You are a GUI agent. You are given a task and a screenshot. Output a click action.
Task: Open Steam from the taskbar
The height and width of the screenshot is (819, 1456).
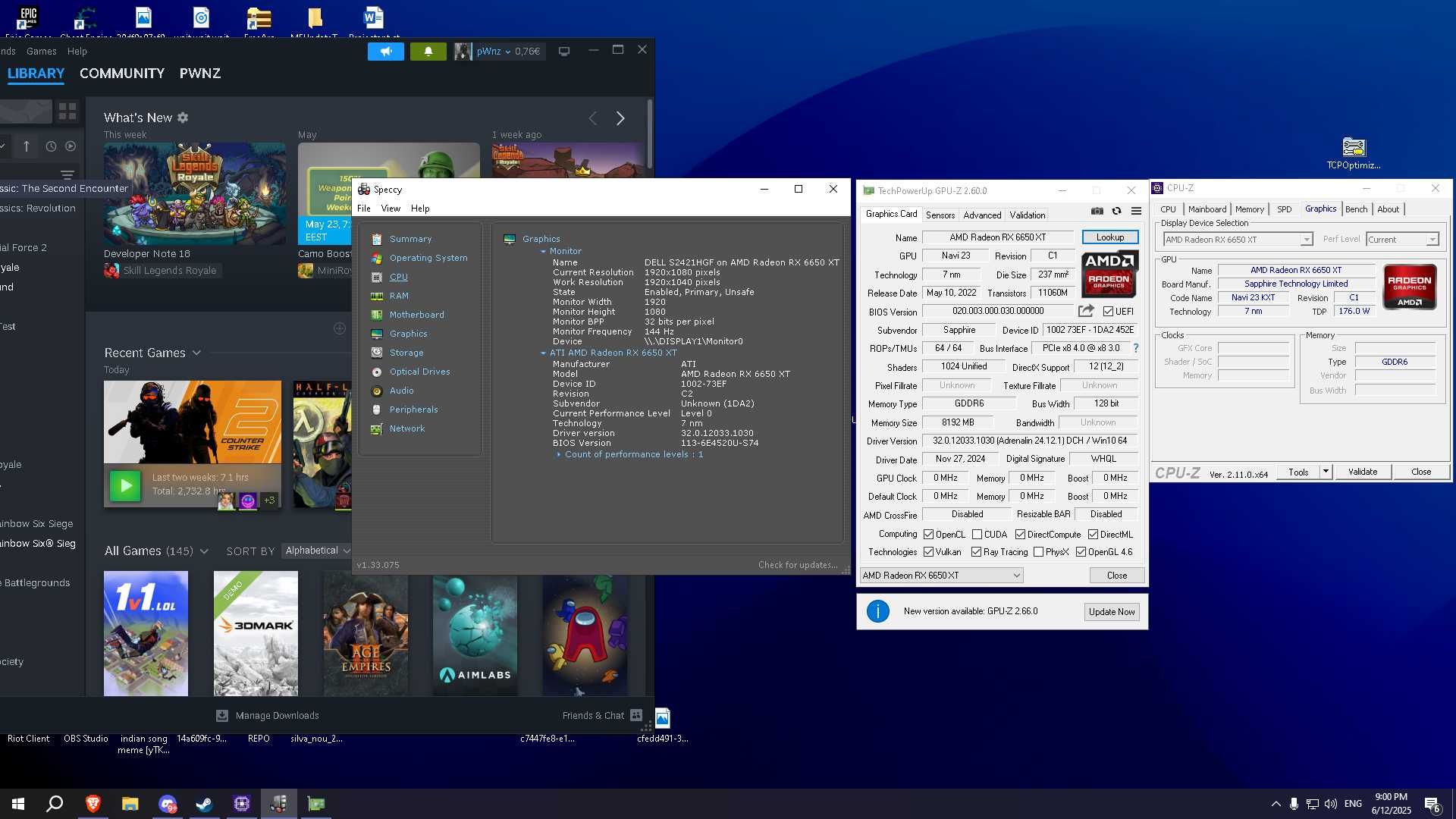coord(204,804)
